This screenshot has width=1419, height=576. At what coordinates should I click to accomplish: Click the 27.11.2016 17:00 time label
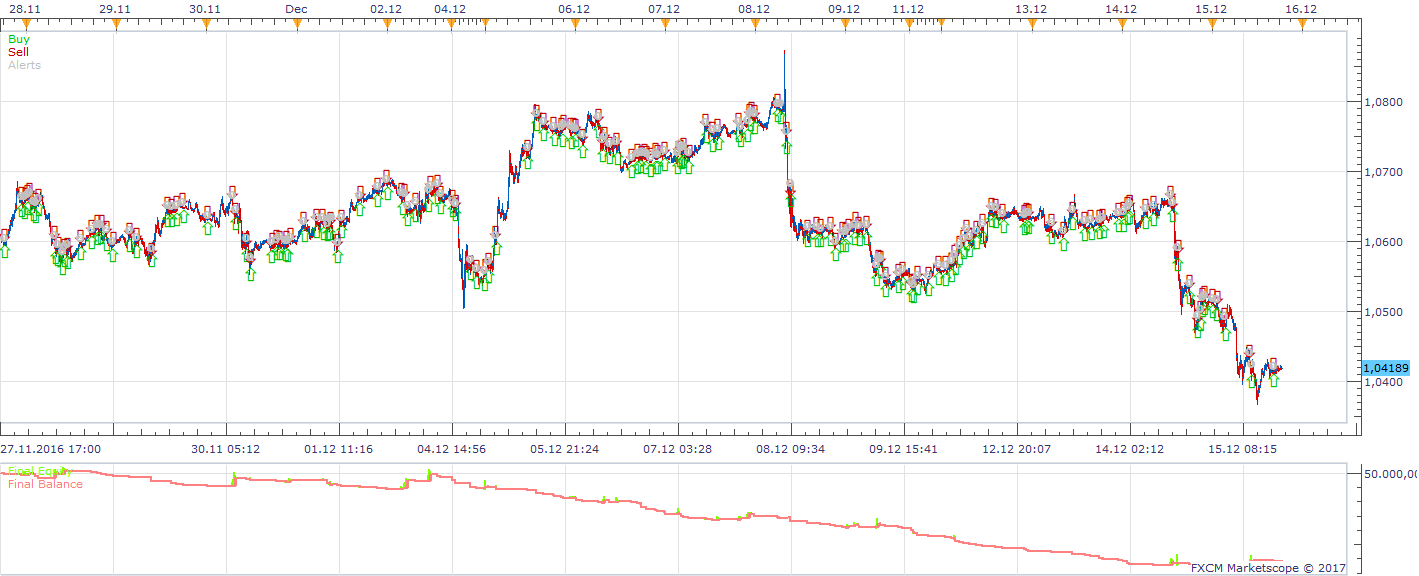49,449
